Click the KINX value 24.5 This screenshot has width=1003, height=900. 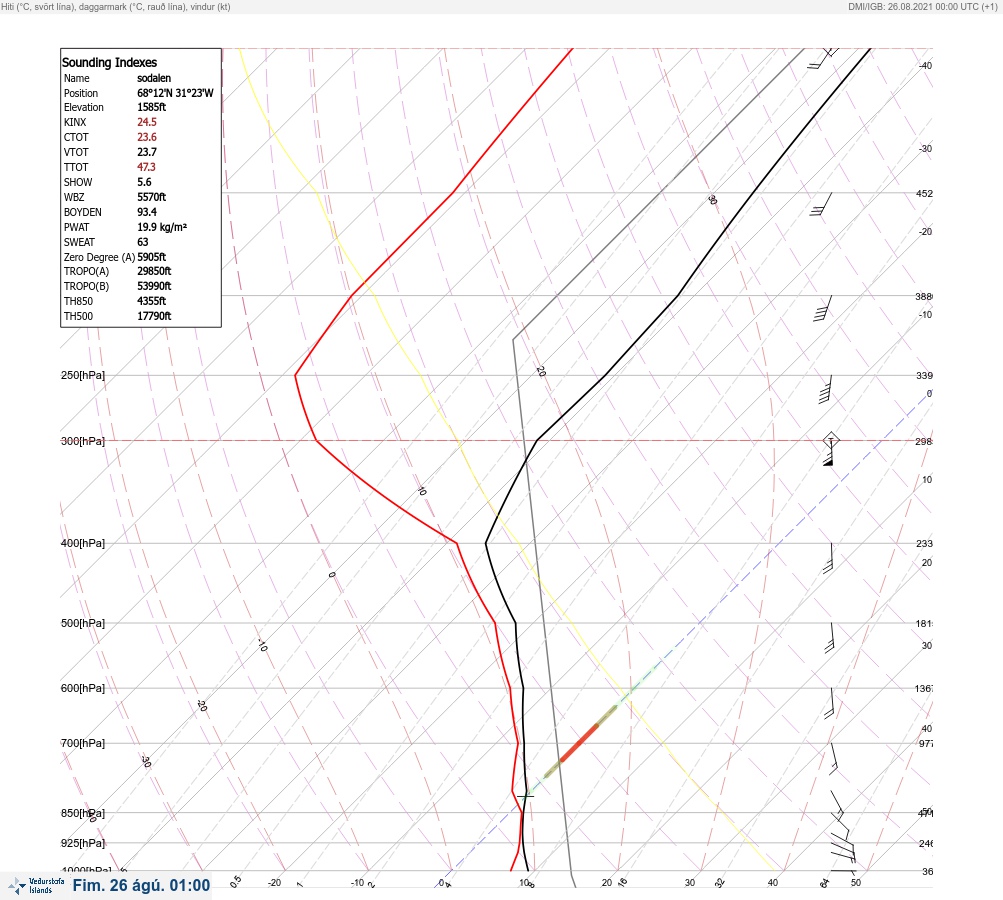pos(146,122)
